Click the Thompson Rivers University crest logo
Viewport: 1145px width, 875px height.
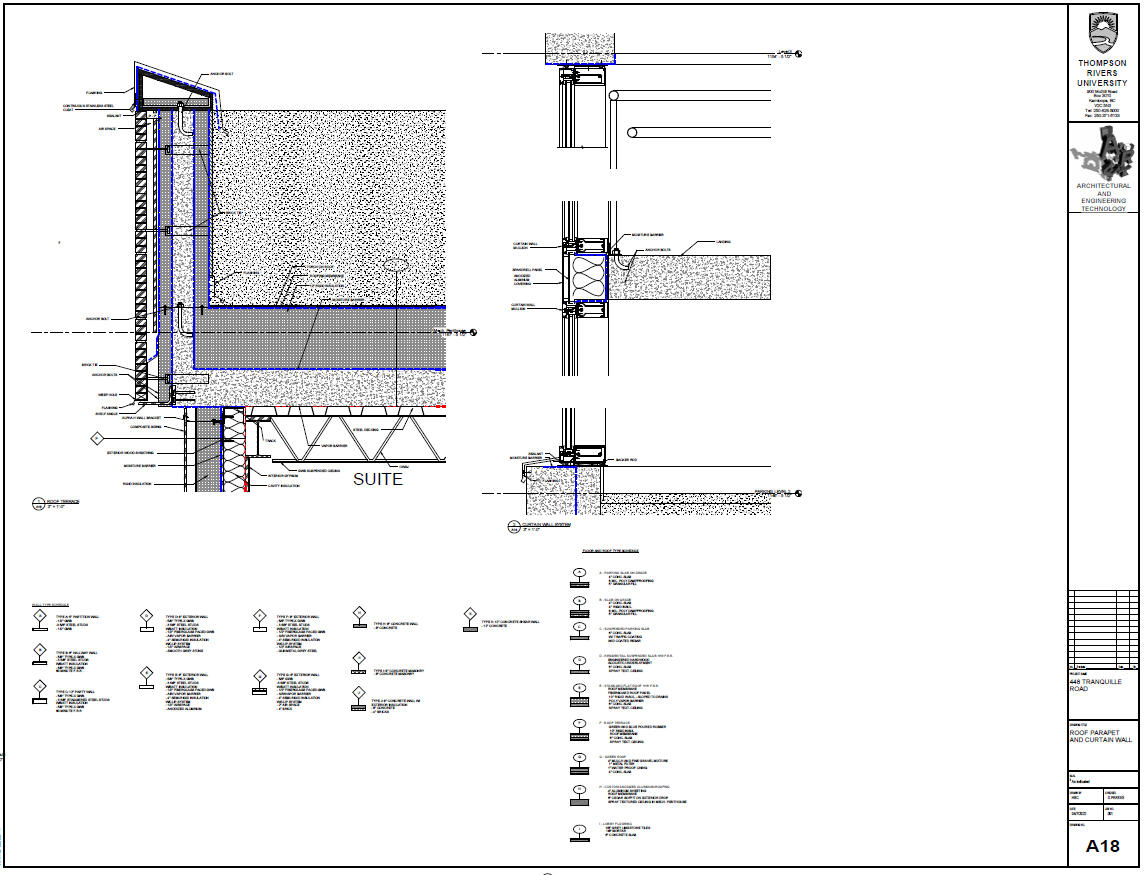pyautogui.click(x=1102, y=32)
